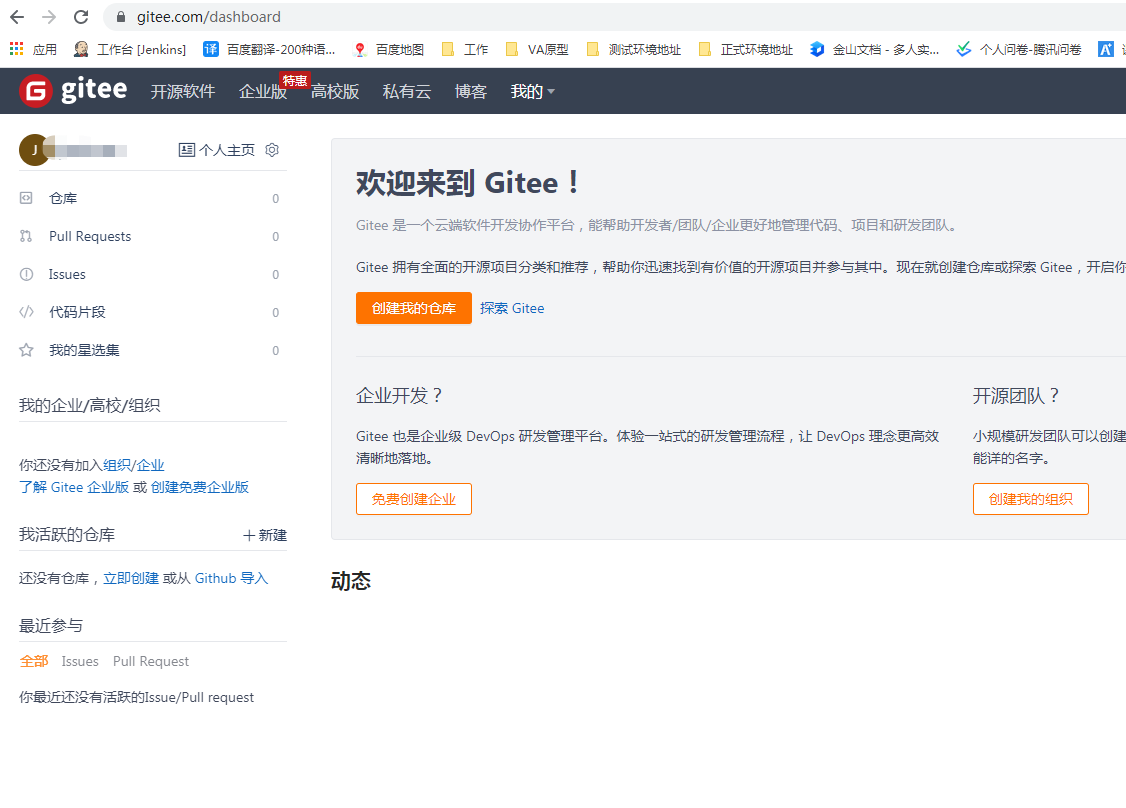Open 私有云 in navigation bar
The image size is (1126, 808).
(406, 91)
